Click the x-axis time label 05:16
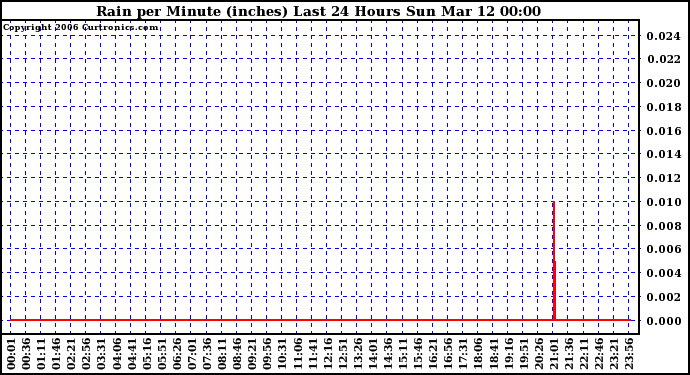This screenshot has height=375, width=690. 147,354
